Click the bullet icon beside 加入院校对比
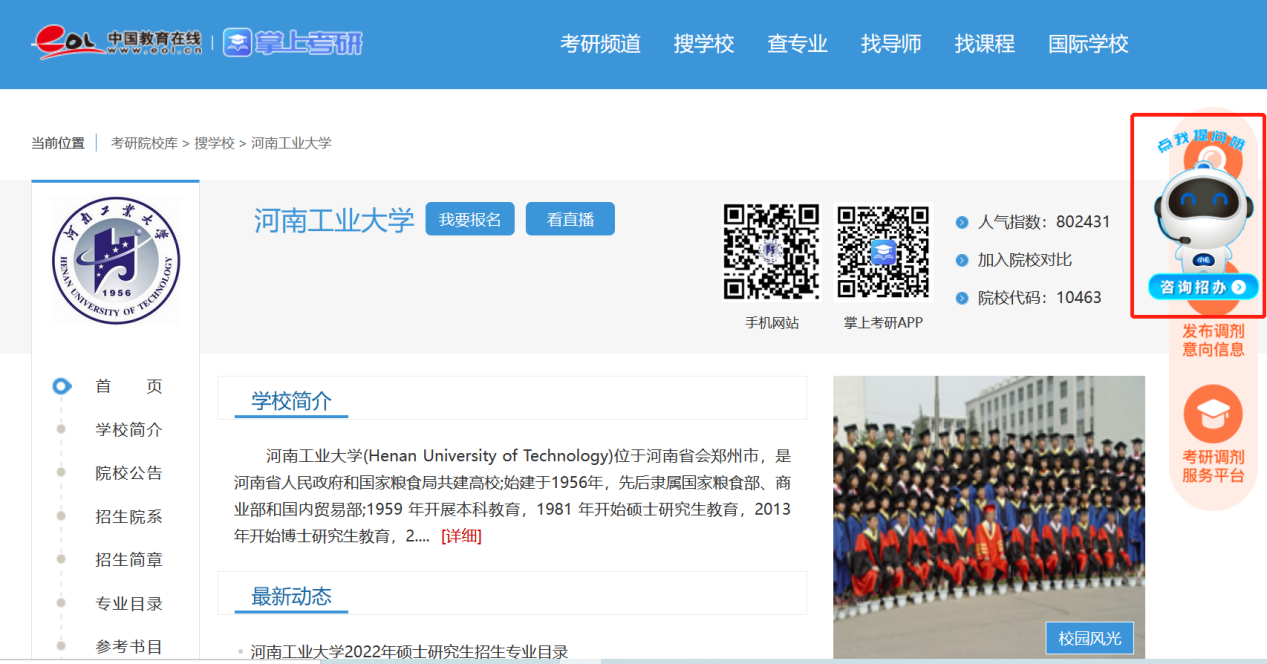Viewport: 1267px width, 664px height. tap(962, 260)
